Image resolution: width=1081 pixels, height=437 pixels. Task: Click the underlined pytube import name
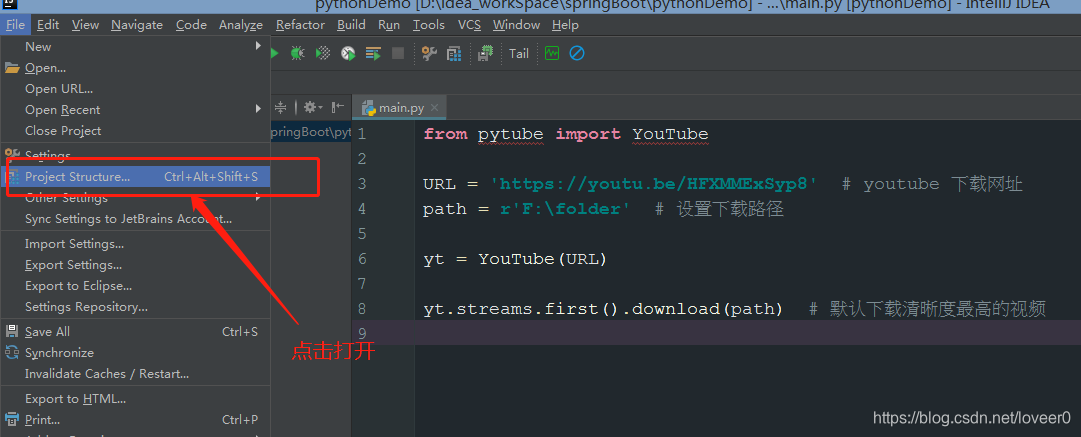coord(510,134)
